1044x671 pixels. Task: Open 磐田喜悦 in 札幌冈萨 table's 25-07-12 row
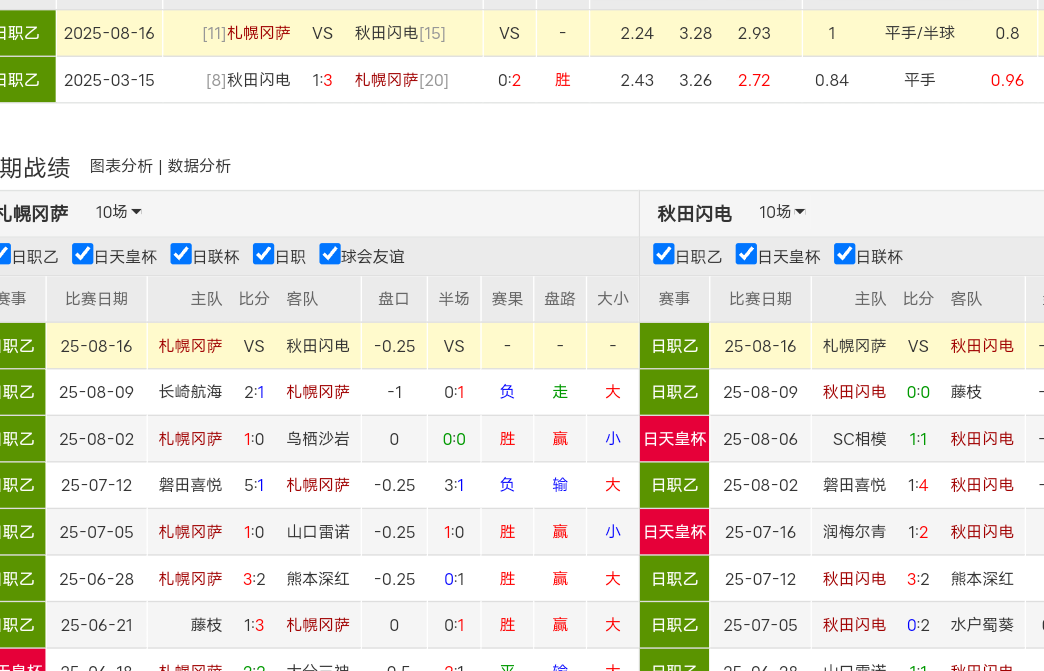tap(190, 485)
